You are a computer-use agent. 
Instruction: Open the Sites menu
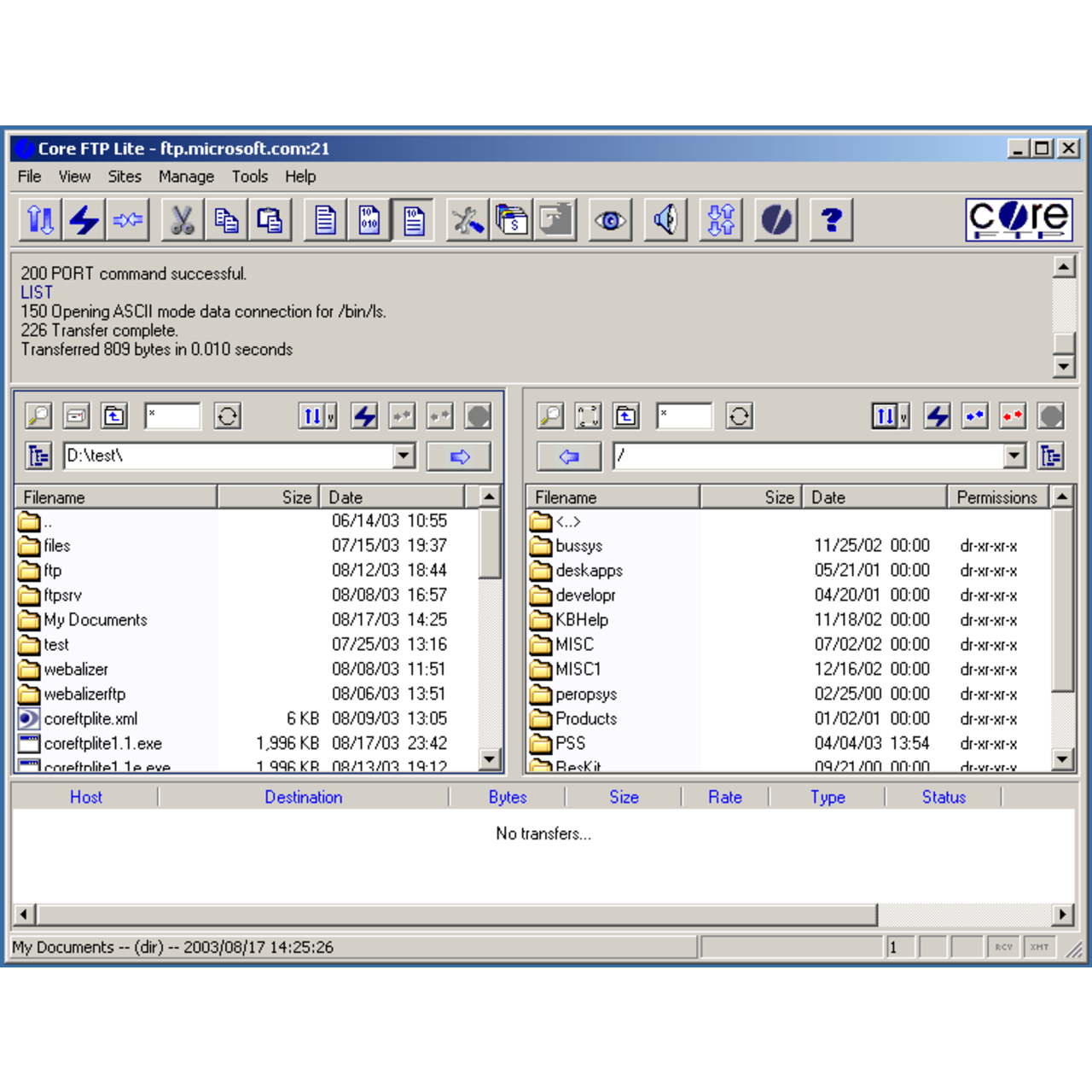125,177
